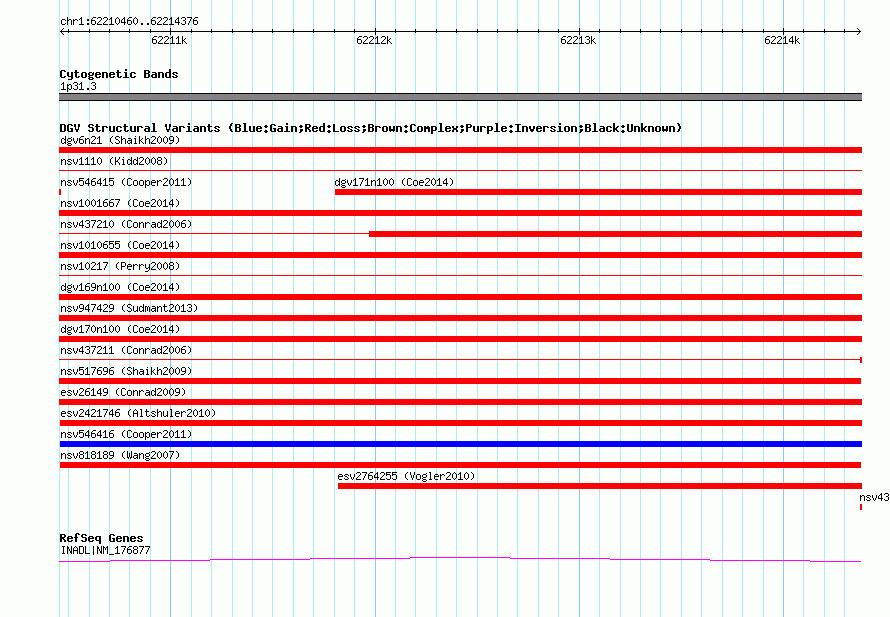Screen dimensions: 890x617
Task: Click the DGV Structural Variants track title
Action: click(x=371, y=128)
